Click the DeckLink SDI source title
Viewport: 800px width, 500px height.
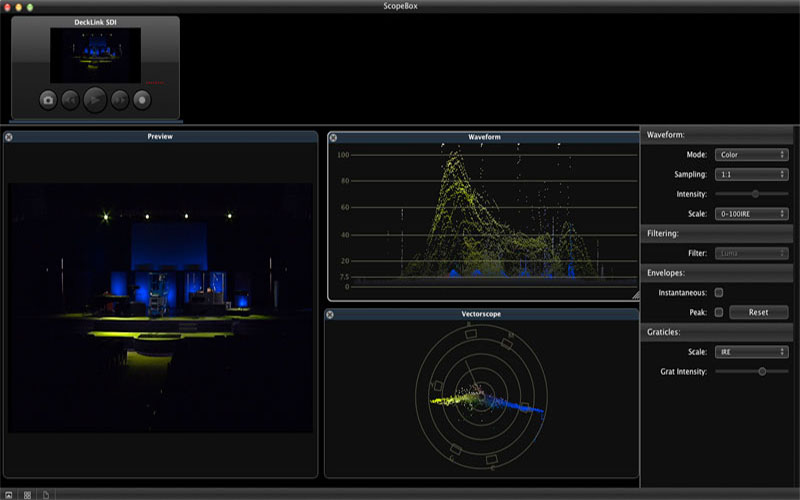click(x=95, y=22)
